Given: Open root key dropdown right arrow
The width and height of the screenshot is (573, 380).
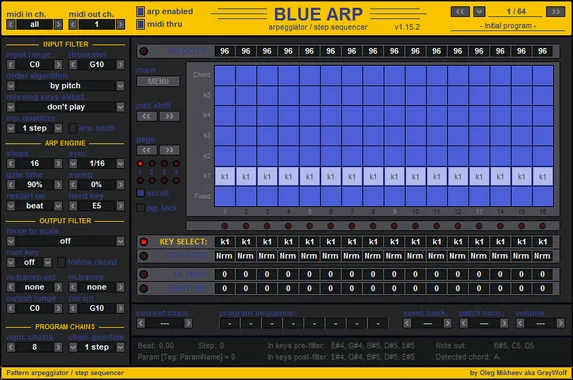Looking at the screenshot, I should tap(48, 262).
